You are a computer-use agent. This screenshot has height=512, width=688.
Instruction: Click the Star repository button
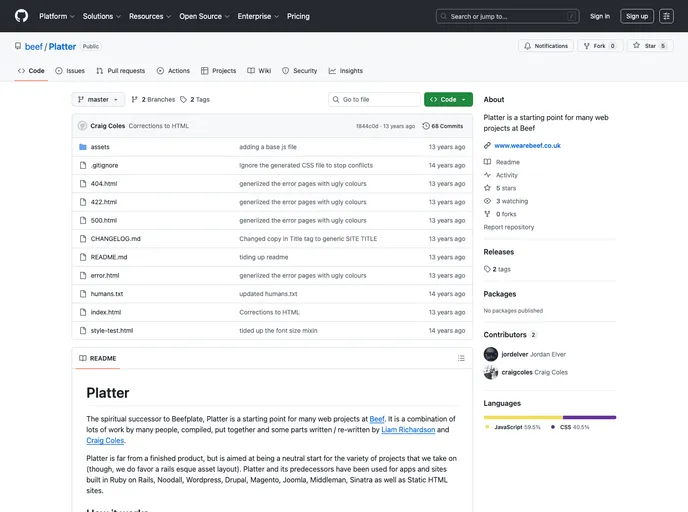(650, 46)
